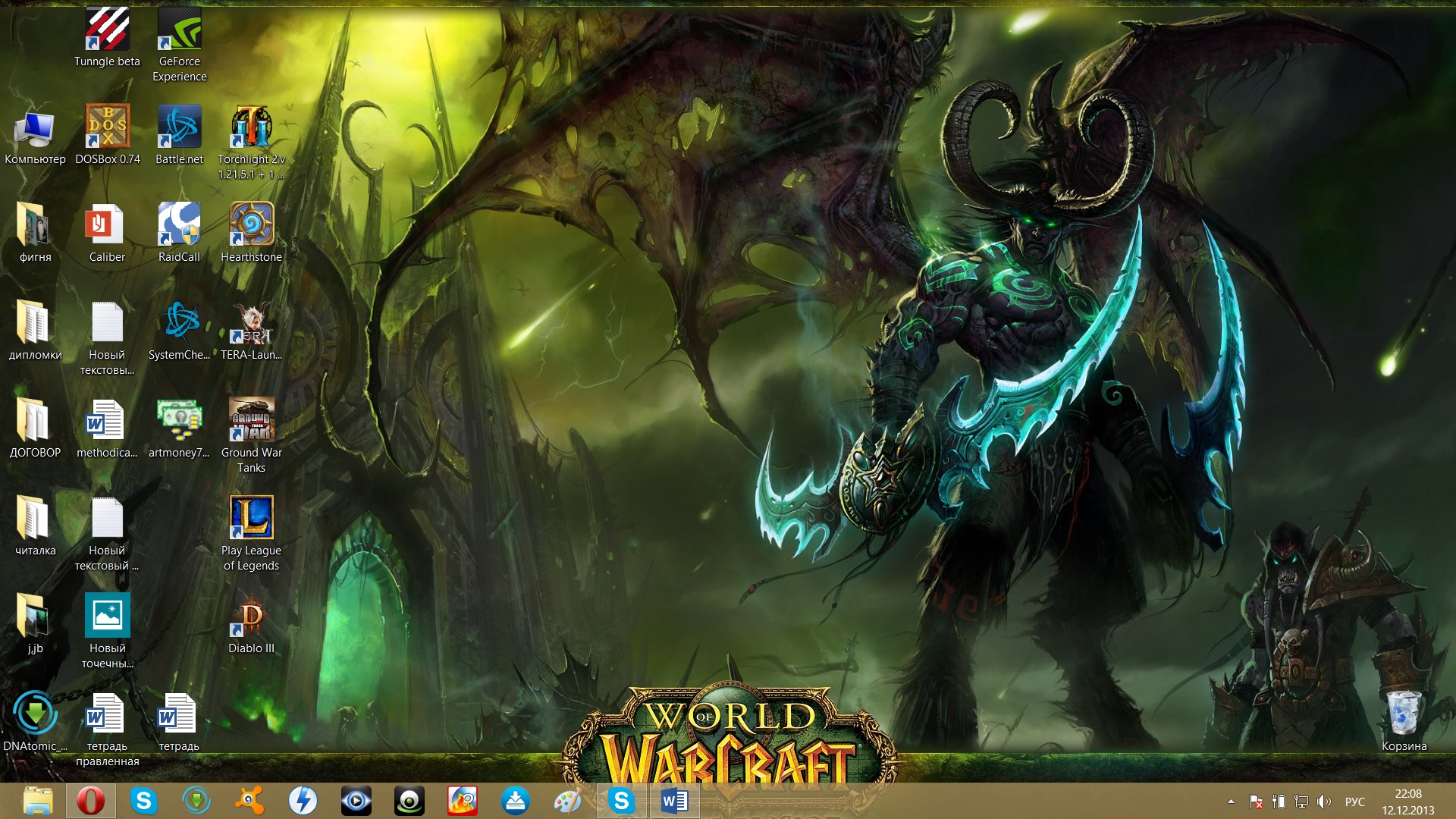Select the DOSBox 0.74 shortcut
This screenshot has height=819, width=1456.
(x=107, y=135)
